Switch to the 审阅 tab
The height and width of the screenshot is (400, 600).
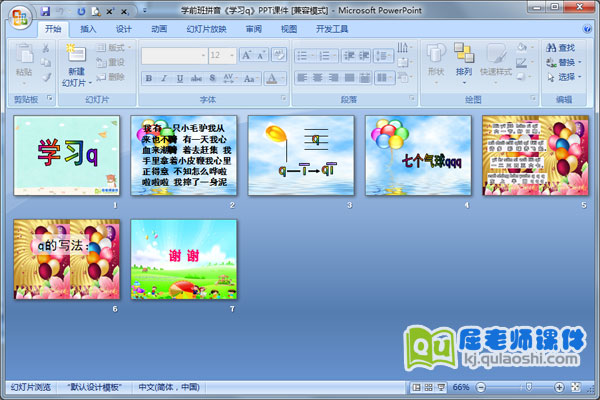coord(253,29)
